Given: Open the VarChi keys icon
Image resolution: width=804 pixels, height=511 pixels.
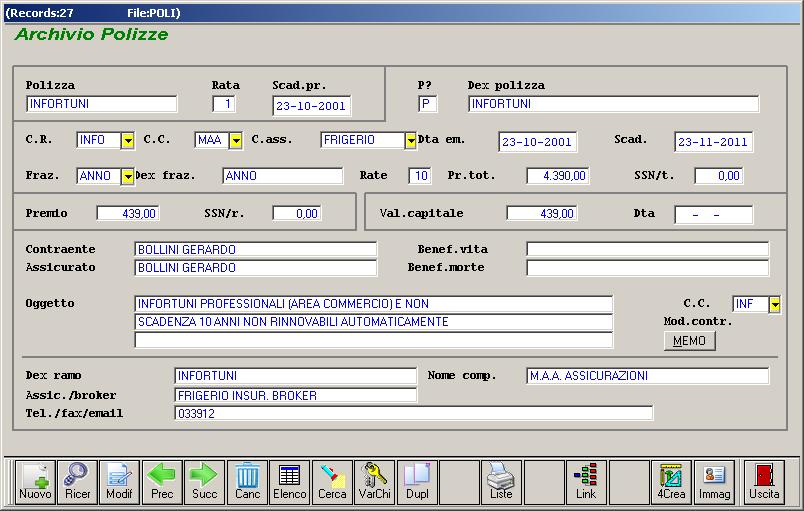Looking at the screenshot, I should click(x=374, y=482).
